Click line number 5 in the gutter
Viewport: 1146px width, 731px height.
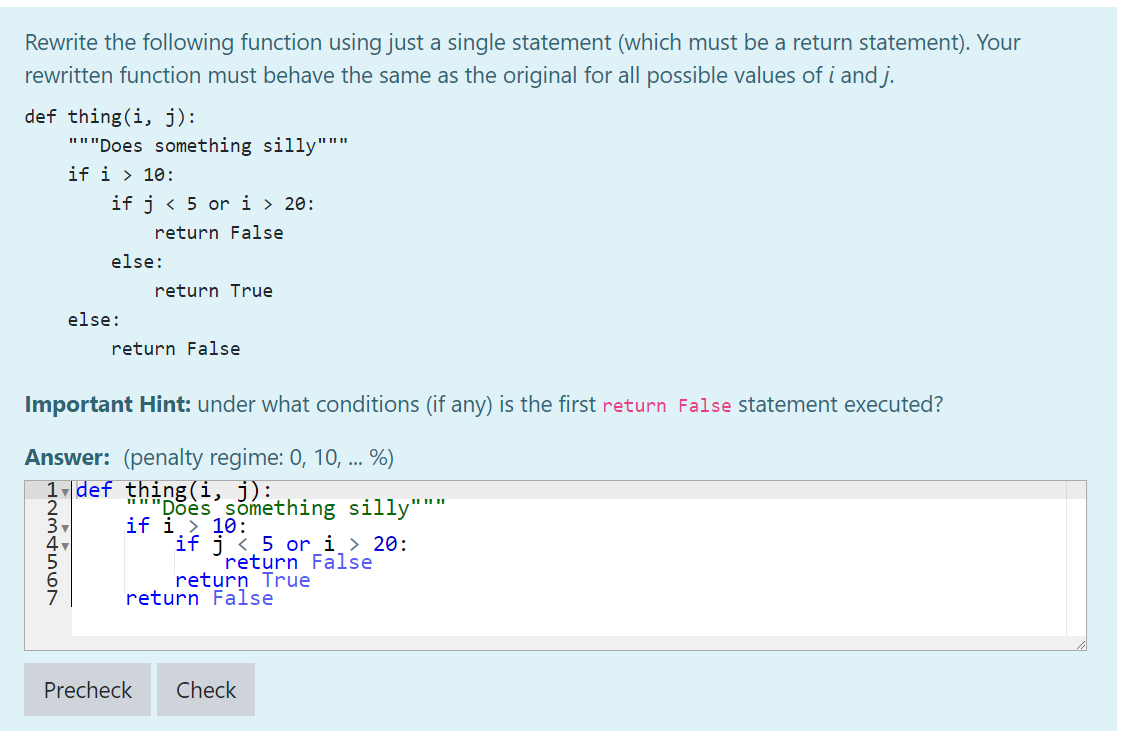click(x=52, y=562)
